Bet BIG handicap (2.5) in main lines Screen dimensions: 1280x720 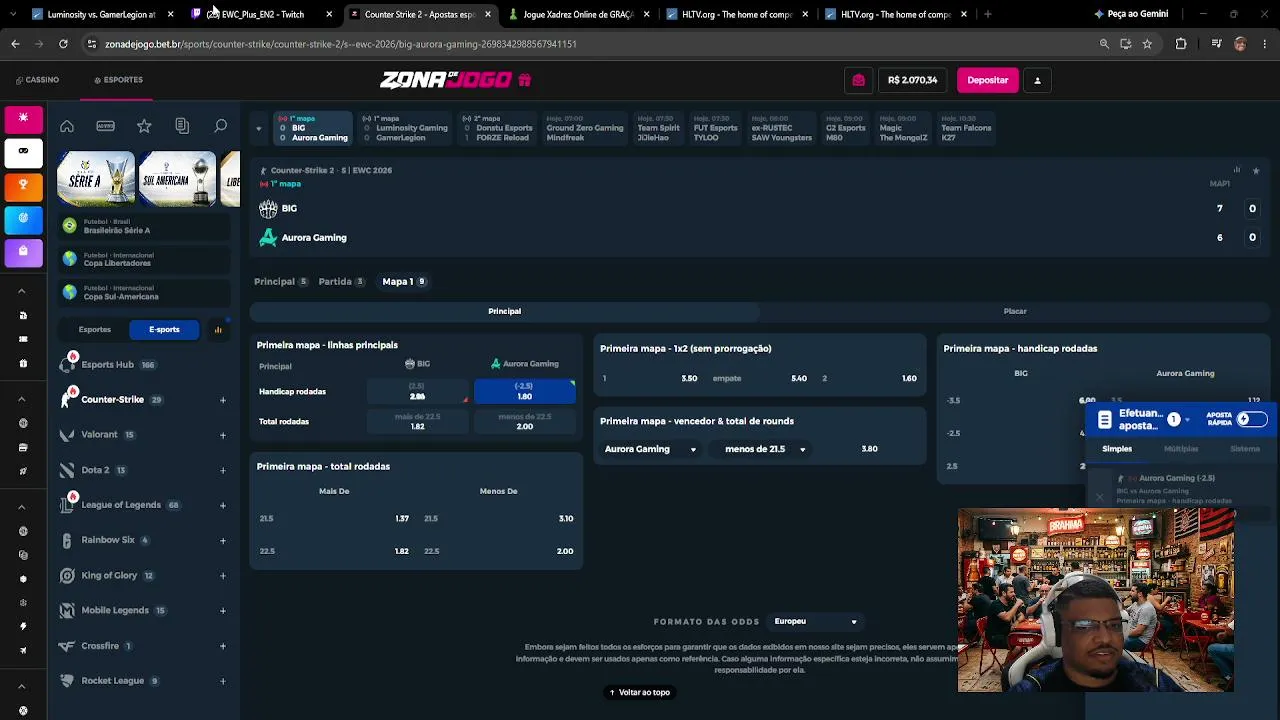[x=417, y=391]
